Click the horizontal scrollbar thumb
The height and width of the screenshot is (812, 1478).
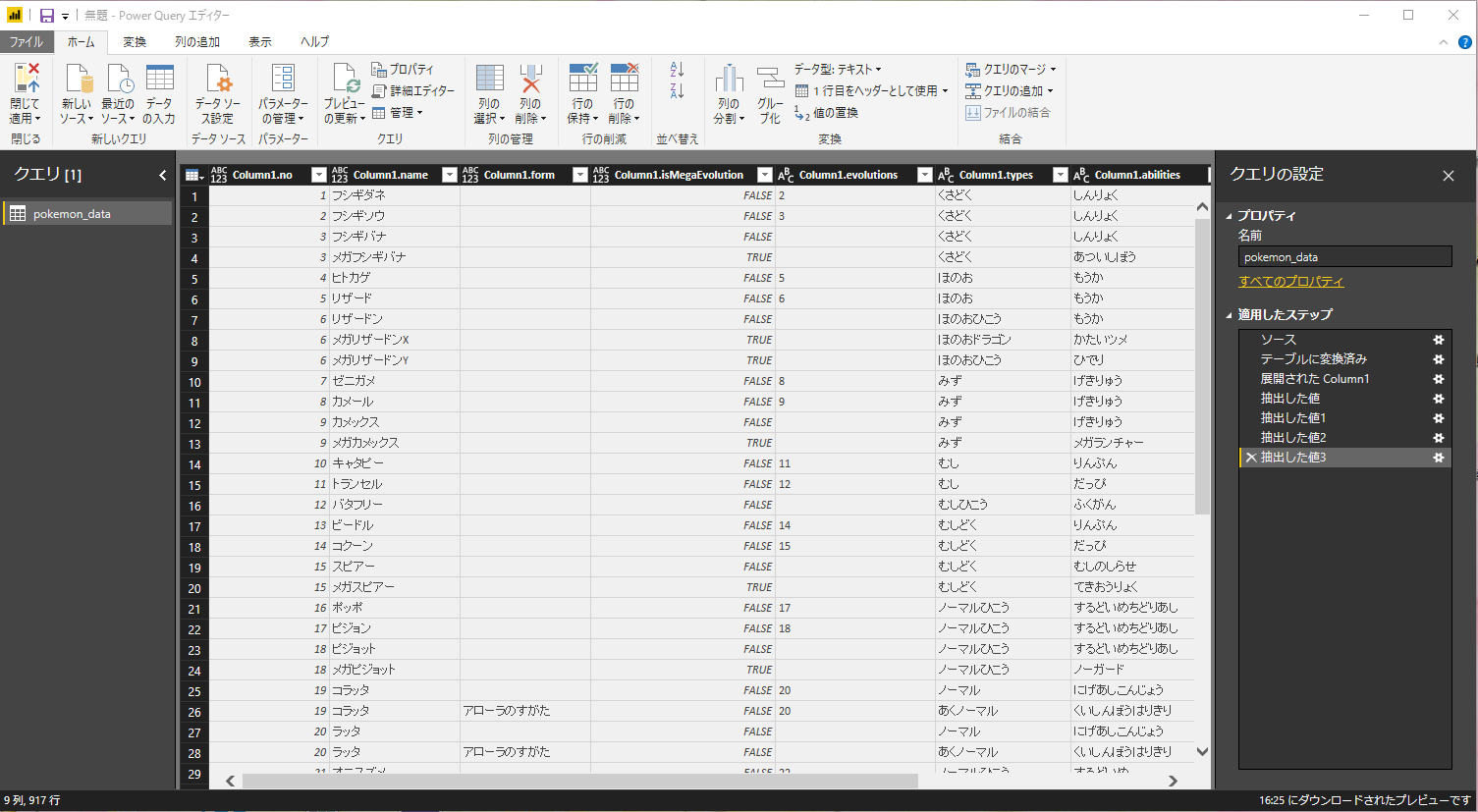(580, 782)
